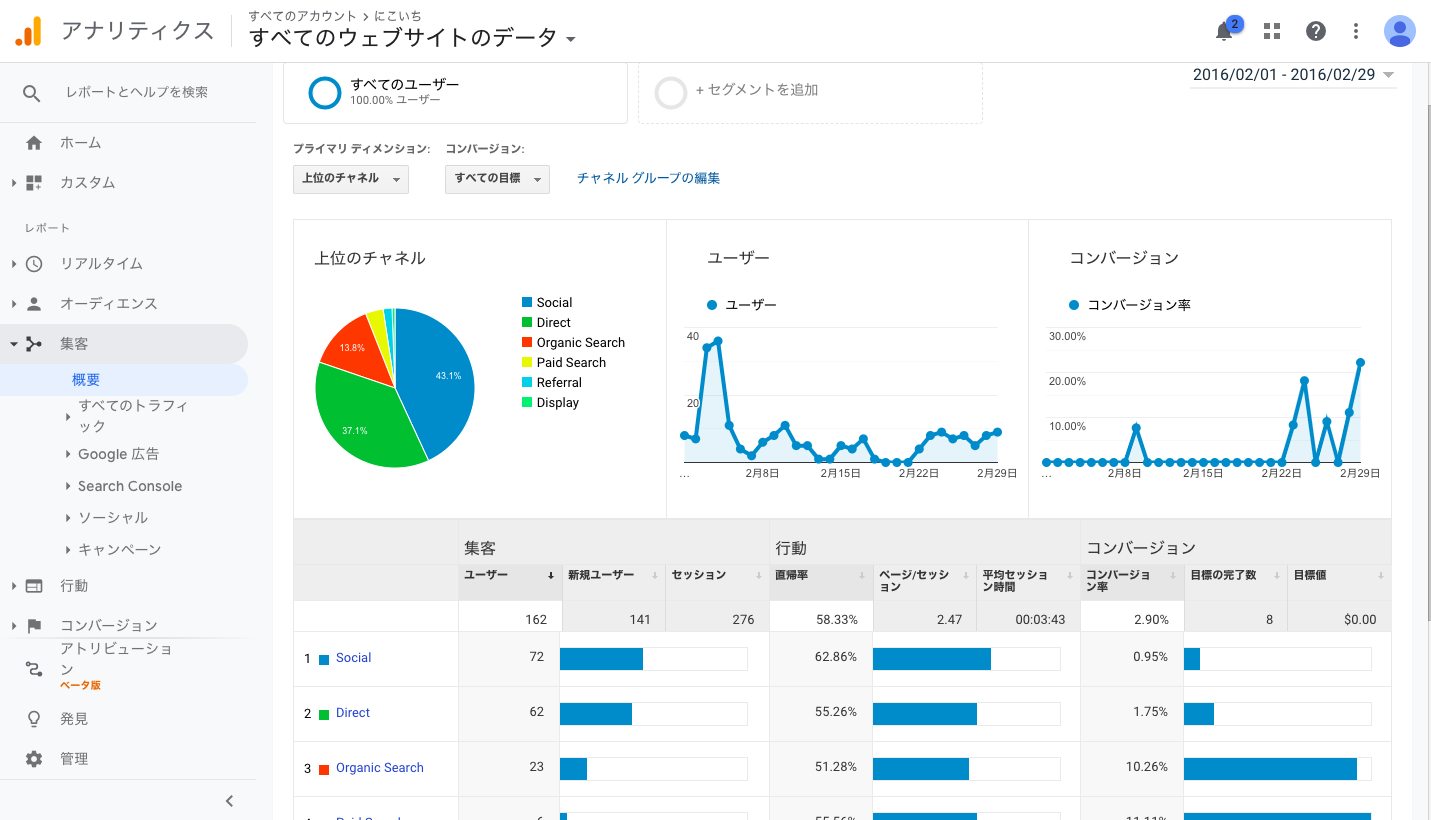
Task: Open the 2016/02/01 - 2016/02/29 date range dropdown
Action: 1292,74
